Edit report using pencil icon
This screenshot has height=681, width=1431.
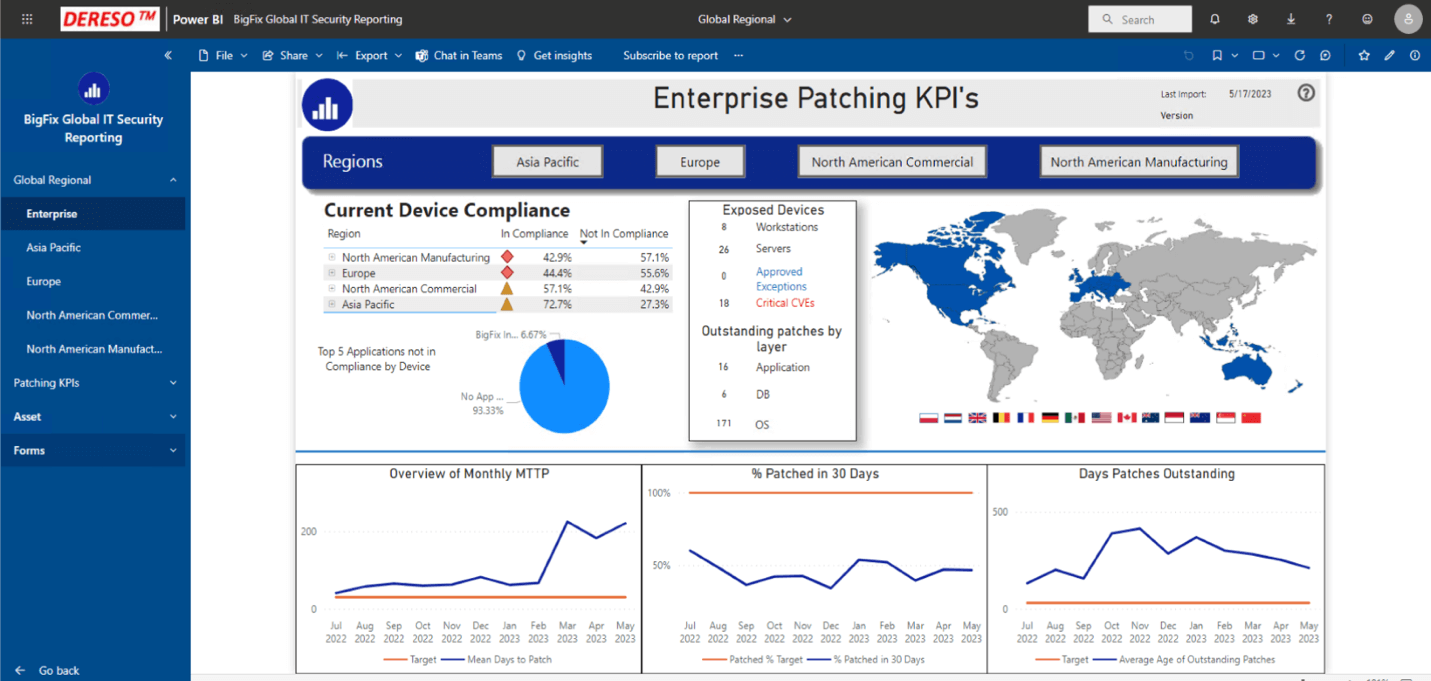click(x=1390, y=56)
